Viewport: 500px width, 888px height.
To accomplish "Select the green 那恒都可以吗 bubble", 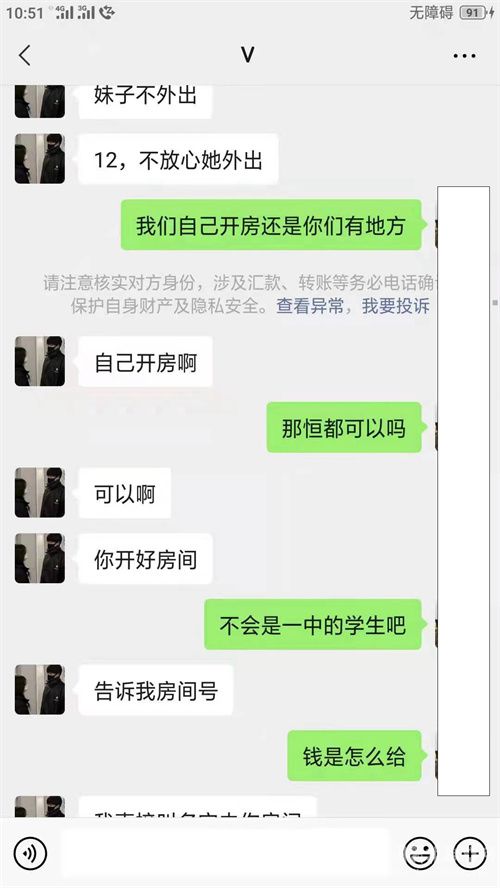I will (344, 428).
